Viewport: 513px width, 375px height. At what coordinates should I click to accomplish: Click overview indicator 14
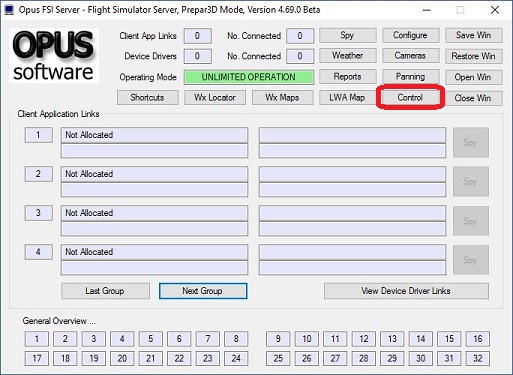point(421,339)
